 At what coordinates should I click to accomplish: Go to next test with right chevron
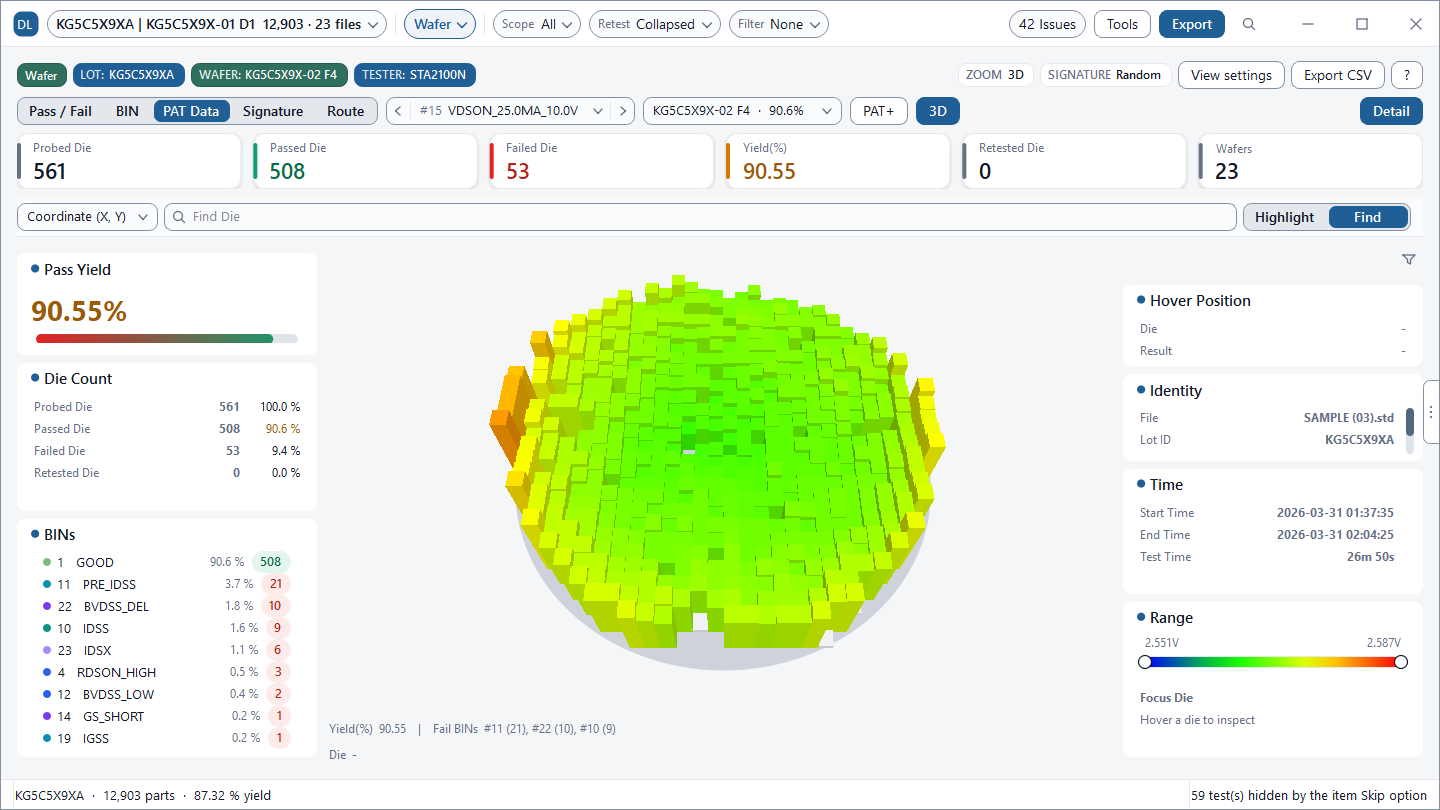pos(623,111)
